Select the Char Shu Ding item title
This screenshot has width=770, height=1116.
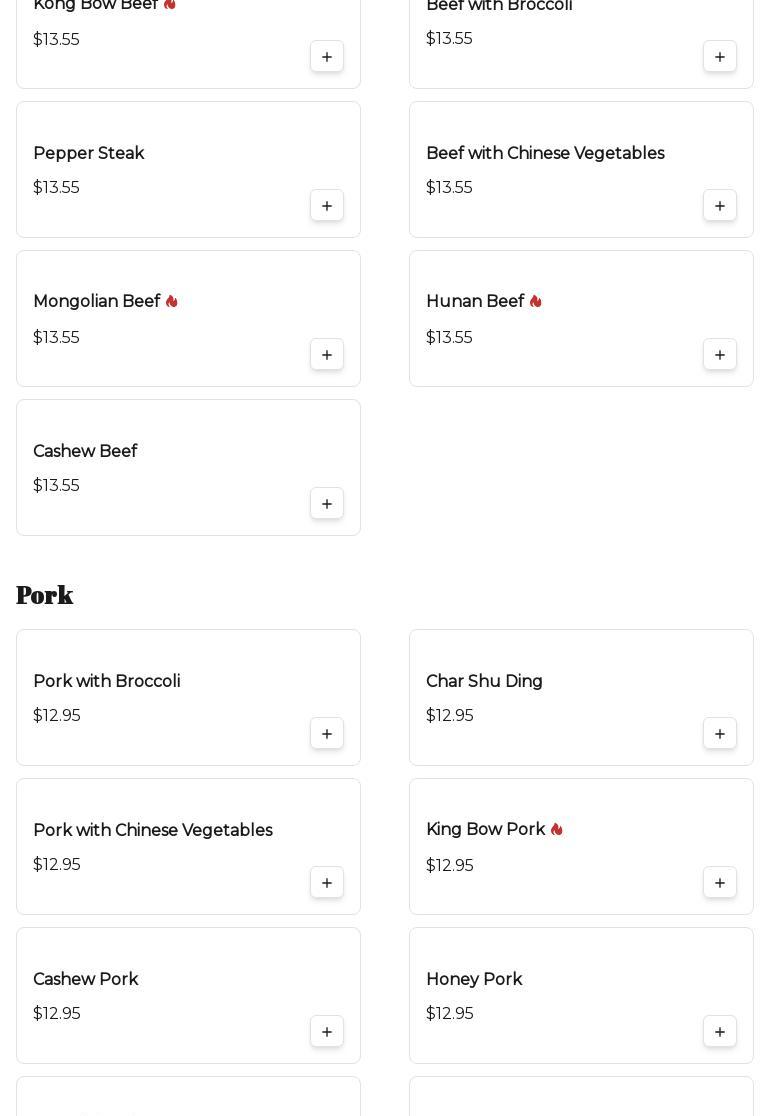pos(484,682)
